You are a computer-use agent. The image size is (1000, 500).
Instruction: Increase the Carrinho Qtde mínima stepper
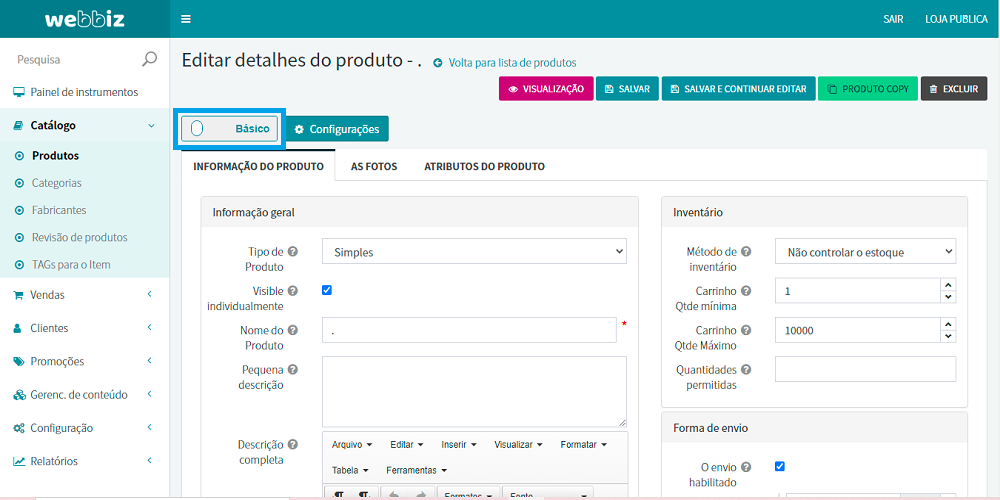pyautogui.click(x=948, y=285)
